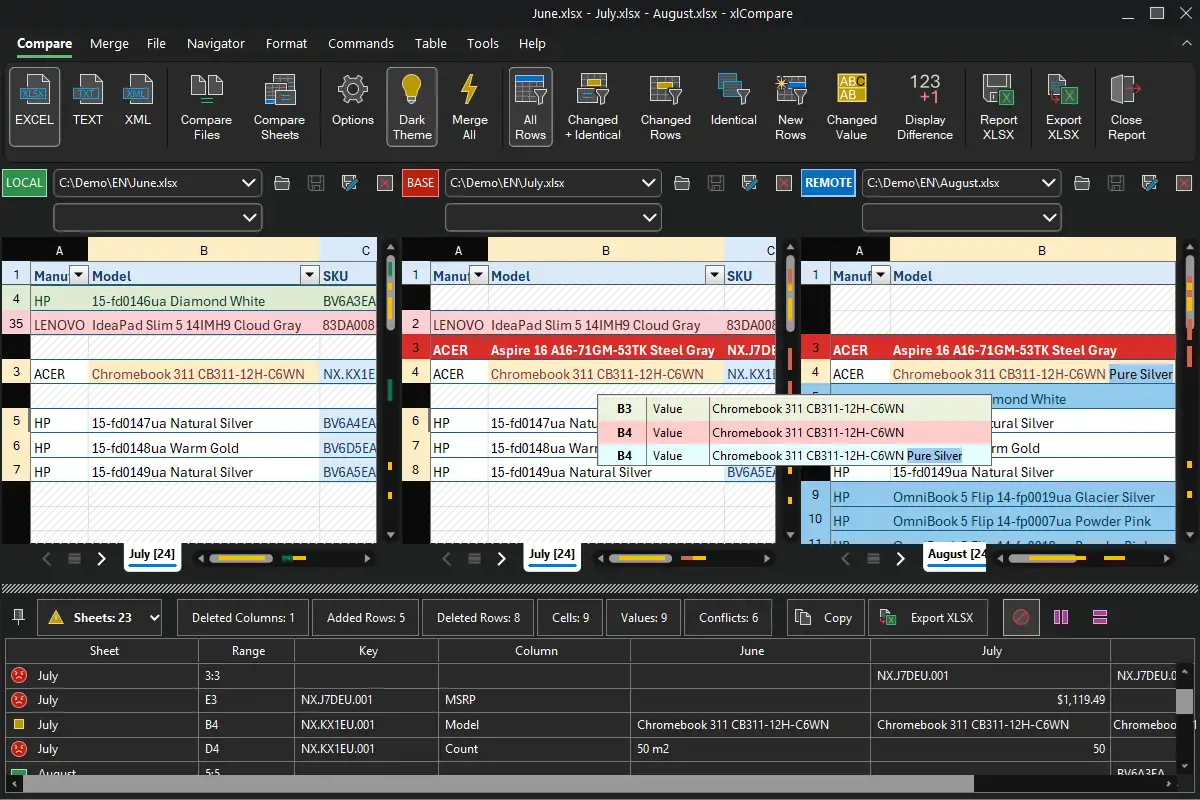Click the Merge All lightning icon
Image resolution: width=1200 pixels, height=800 pixels.
[x=469, y=106]
